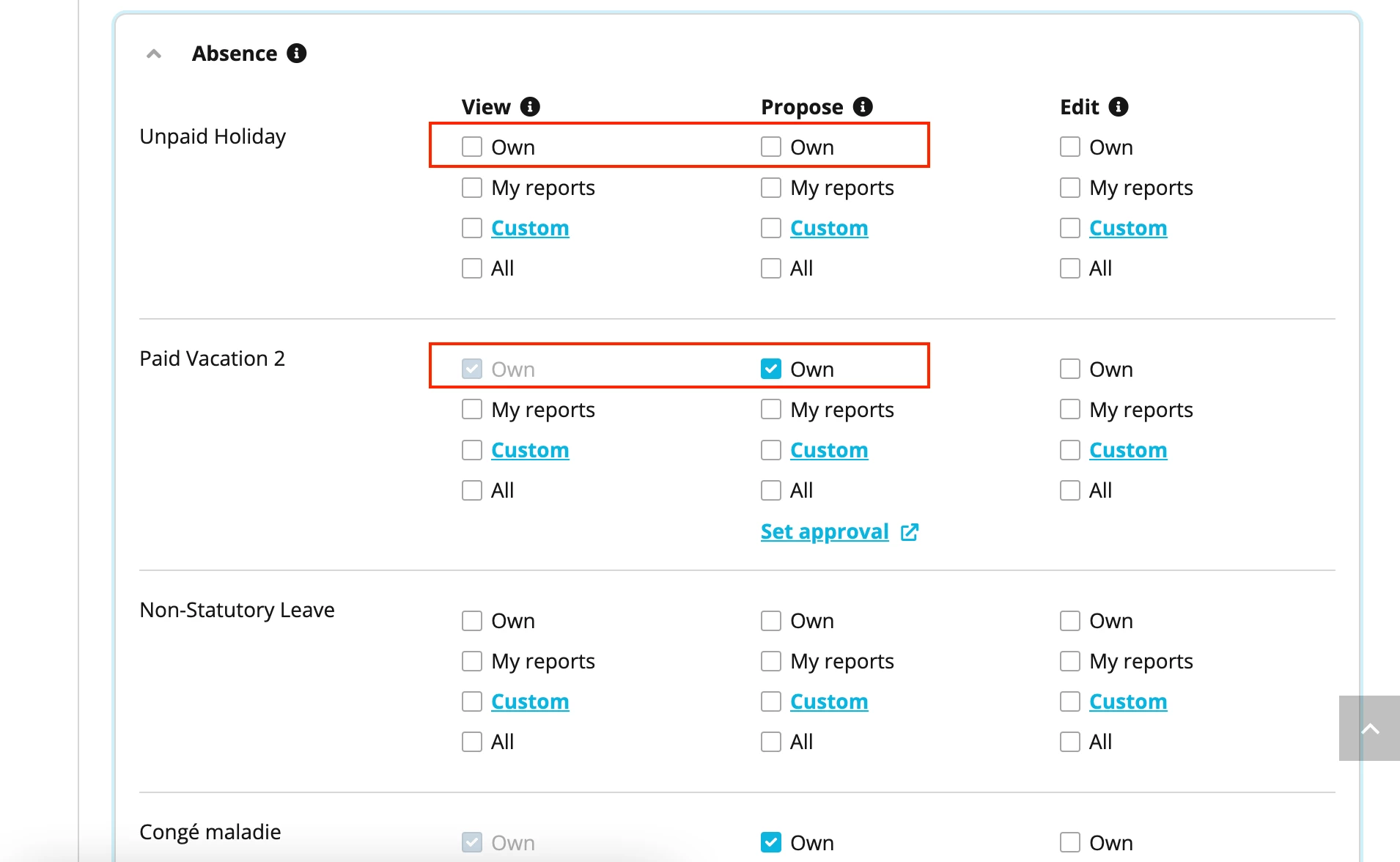Click the info icon beside Edit header
1400x862 pixels.
coord(1118,107)
